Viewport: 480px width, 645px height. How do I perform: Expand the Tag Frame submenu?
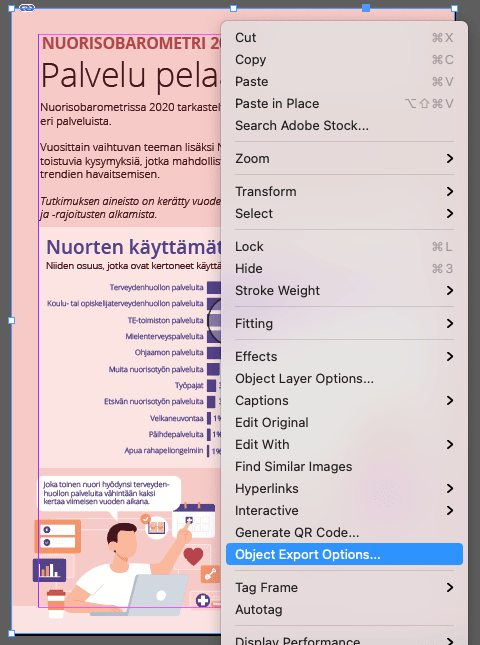click(344, 587)
